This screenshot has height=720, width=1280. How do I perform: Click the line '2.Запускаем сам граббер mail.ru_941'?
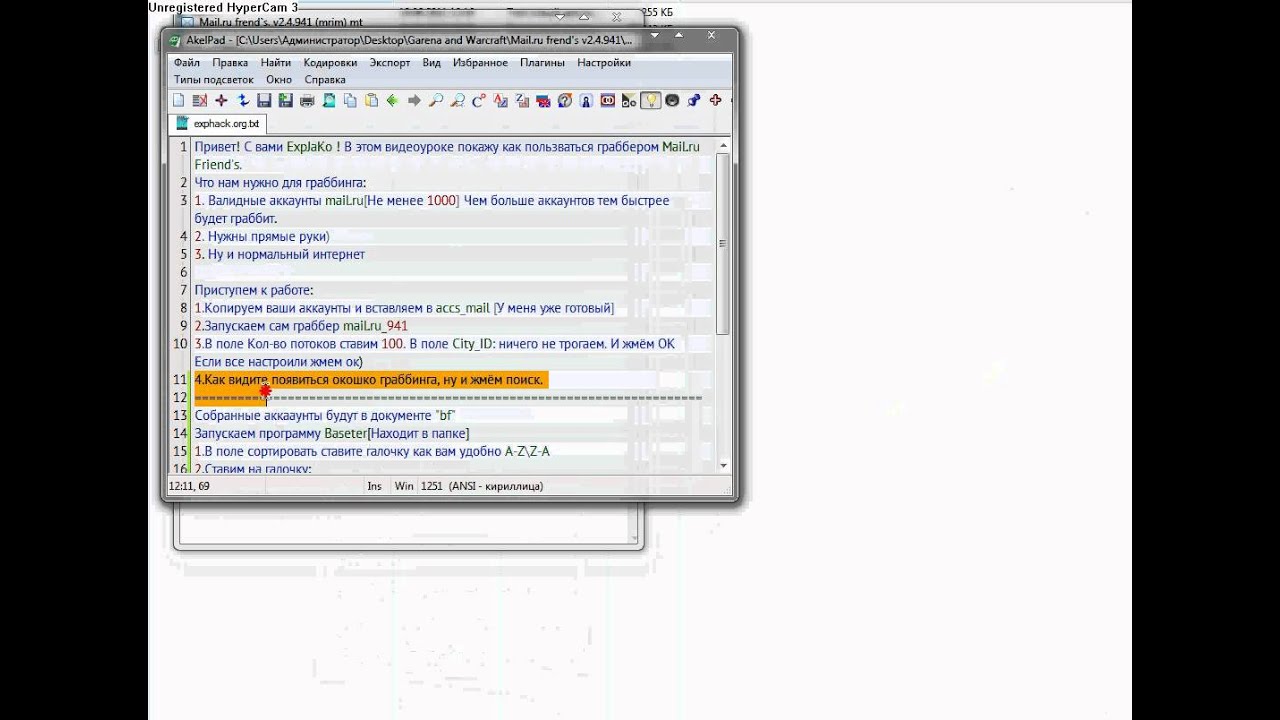pyautogui.click(x=301, y=326)
